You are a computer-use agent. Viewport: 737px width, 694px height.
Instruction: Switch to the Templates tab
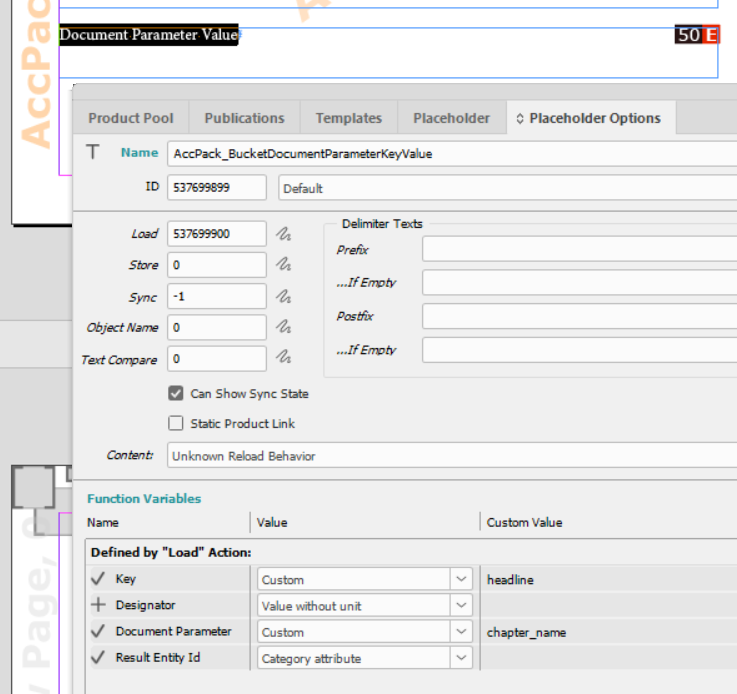[x=349, y=118]
